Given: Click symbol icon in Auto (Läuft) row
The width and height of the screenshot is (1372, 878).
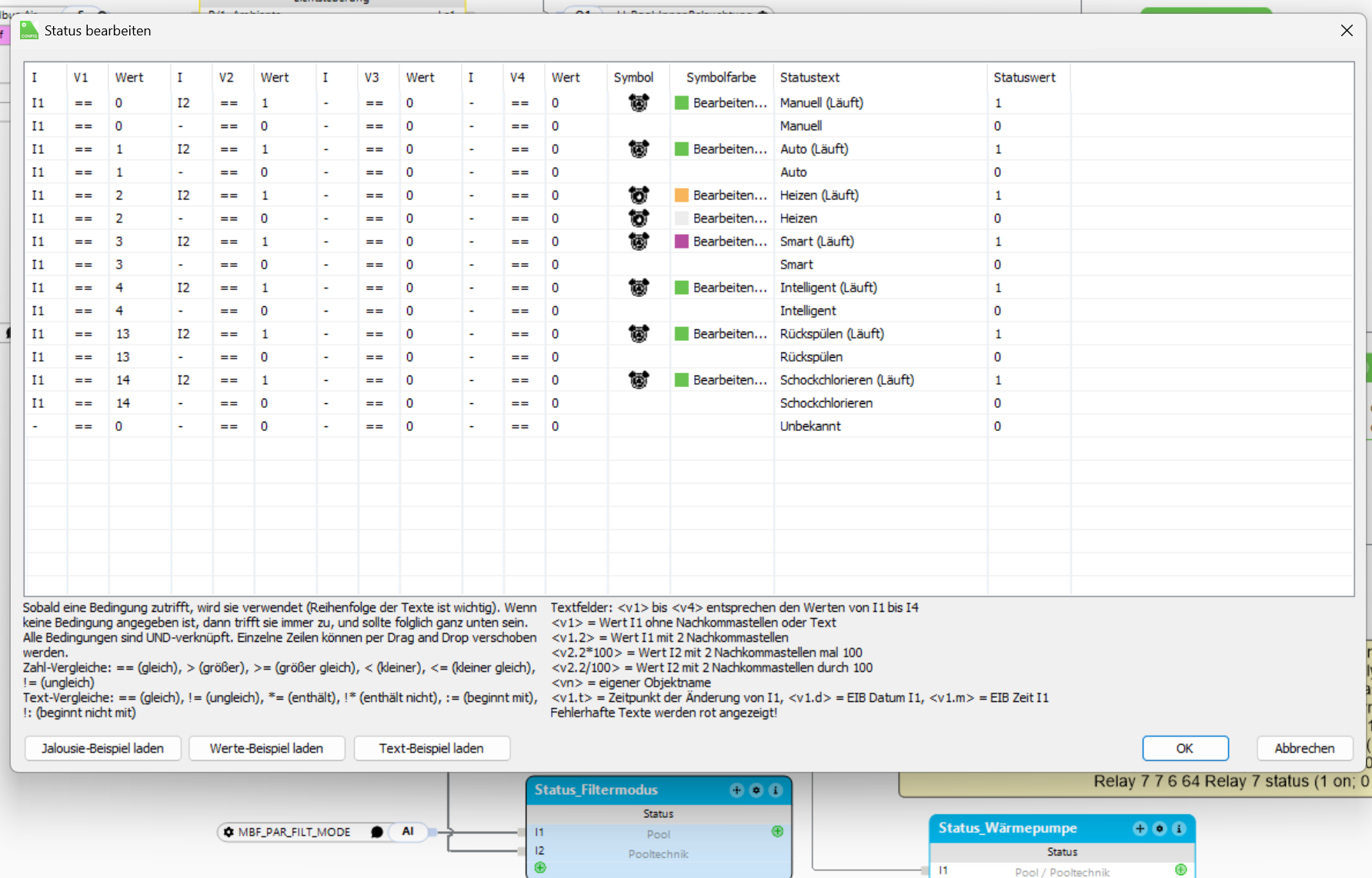Looking at the screenshot, I should [x=639, y=149].
